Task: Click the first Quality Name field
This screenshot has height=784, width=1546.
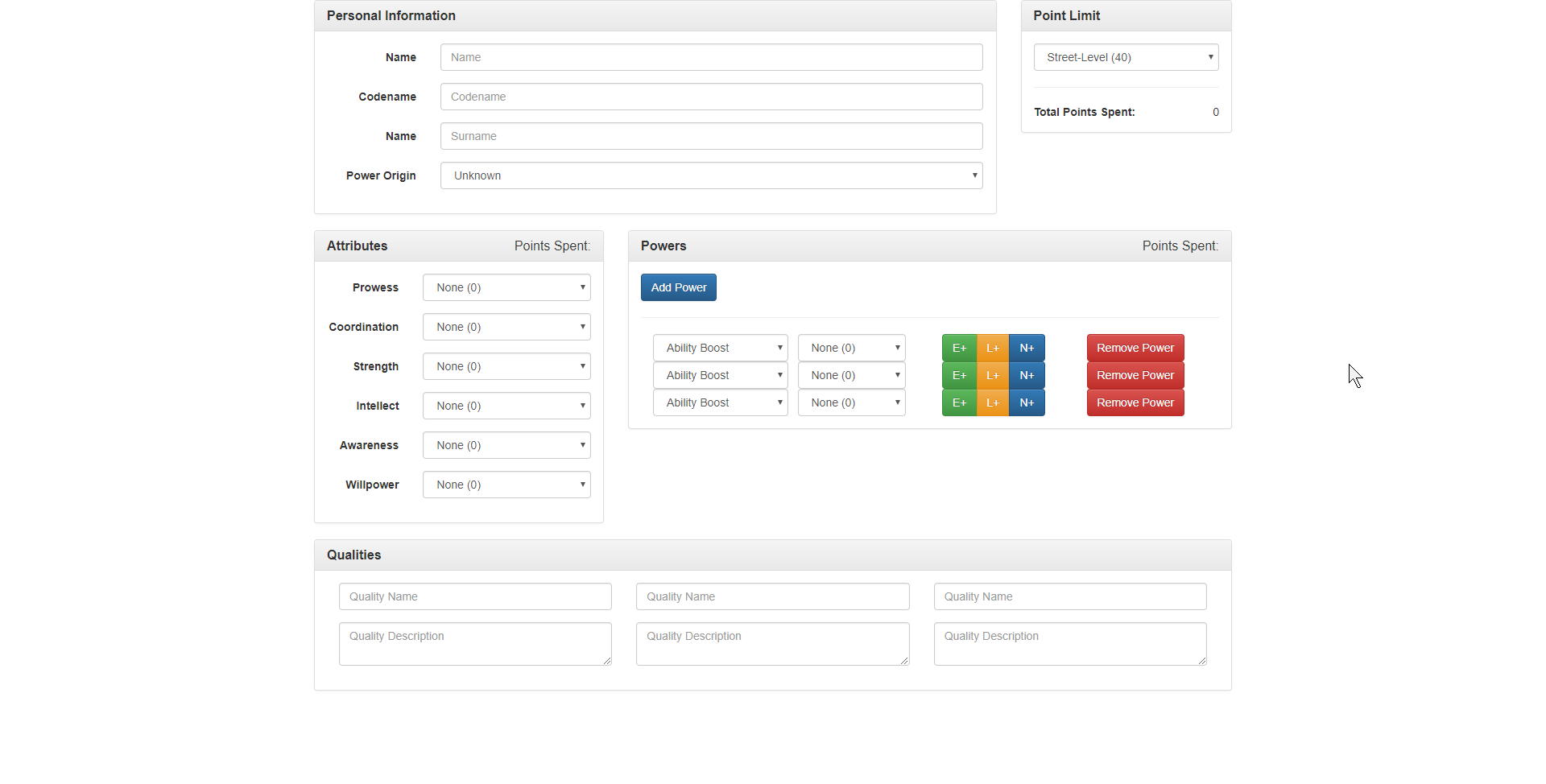Action: 475,596
